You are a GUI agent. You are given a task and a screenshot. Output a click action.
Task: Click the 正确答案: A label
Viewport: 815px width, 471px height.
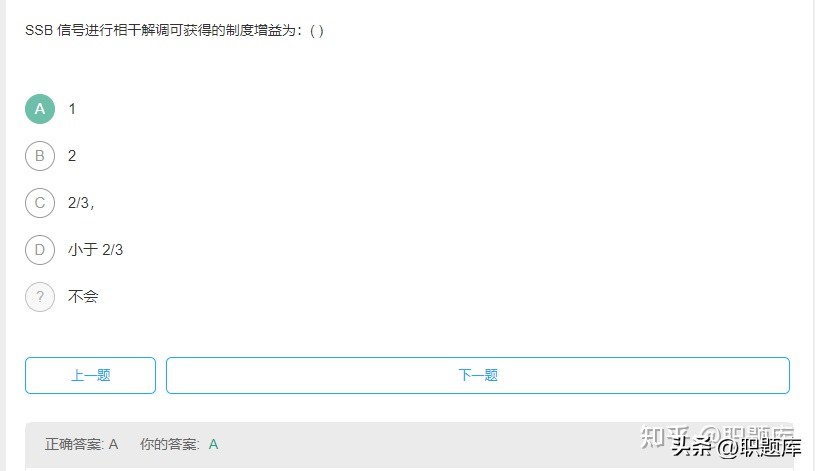pos(82,444)
